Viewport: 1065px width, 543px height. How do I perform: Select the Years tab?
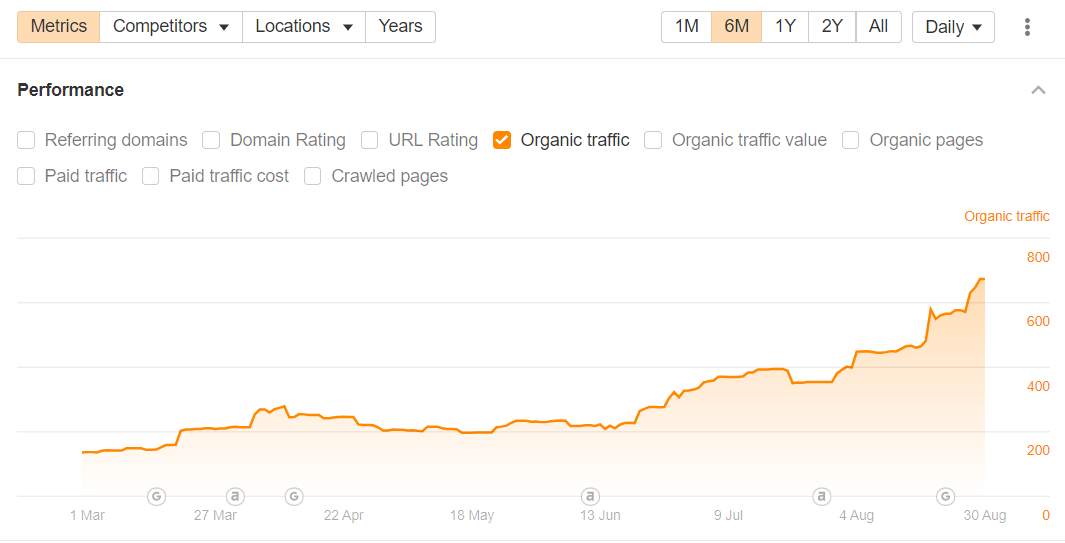click(400, 27)
